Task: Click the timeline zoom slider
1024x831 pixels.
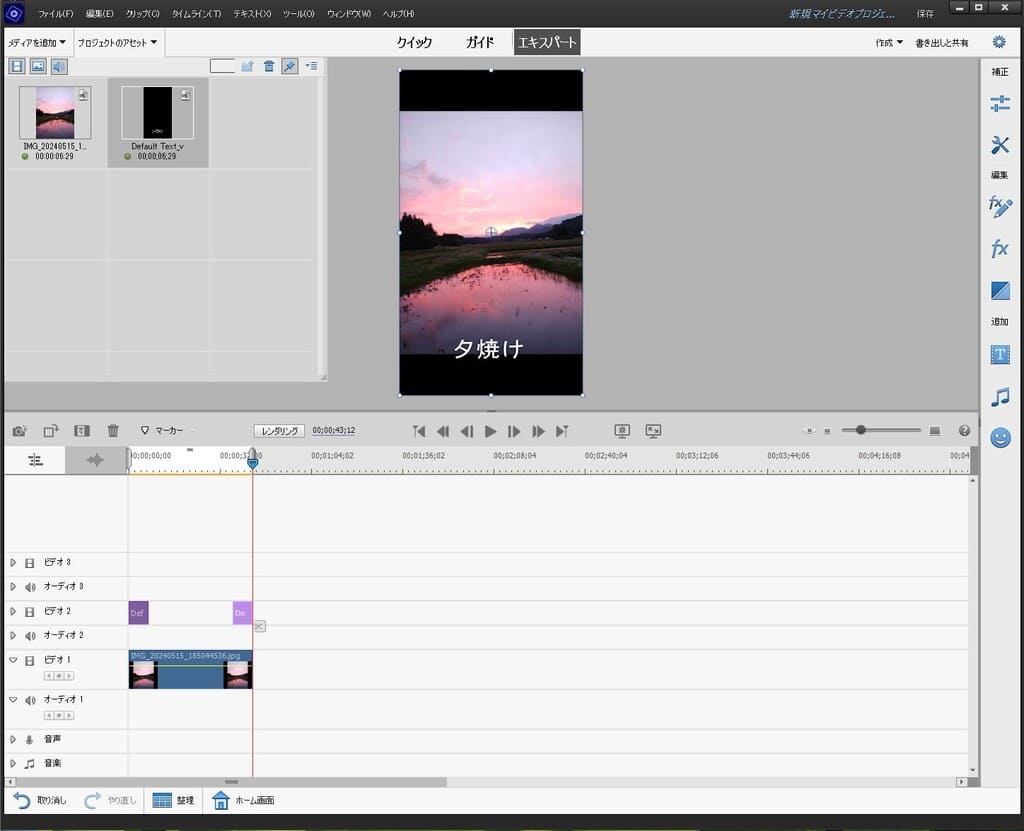Action: (x=860, y=430)
